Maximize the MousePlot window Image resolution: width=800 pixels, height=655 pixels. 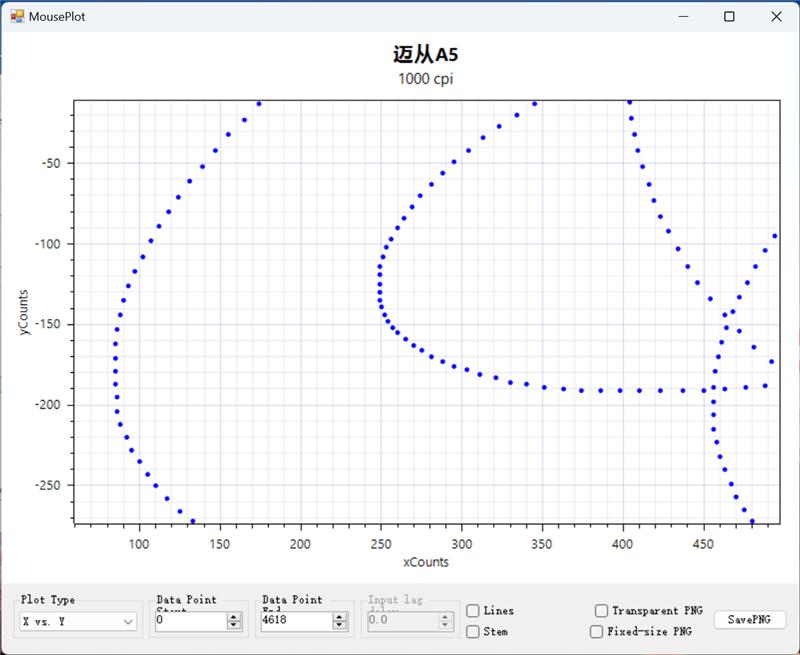point(729,16)
